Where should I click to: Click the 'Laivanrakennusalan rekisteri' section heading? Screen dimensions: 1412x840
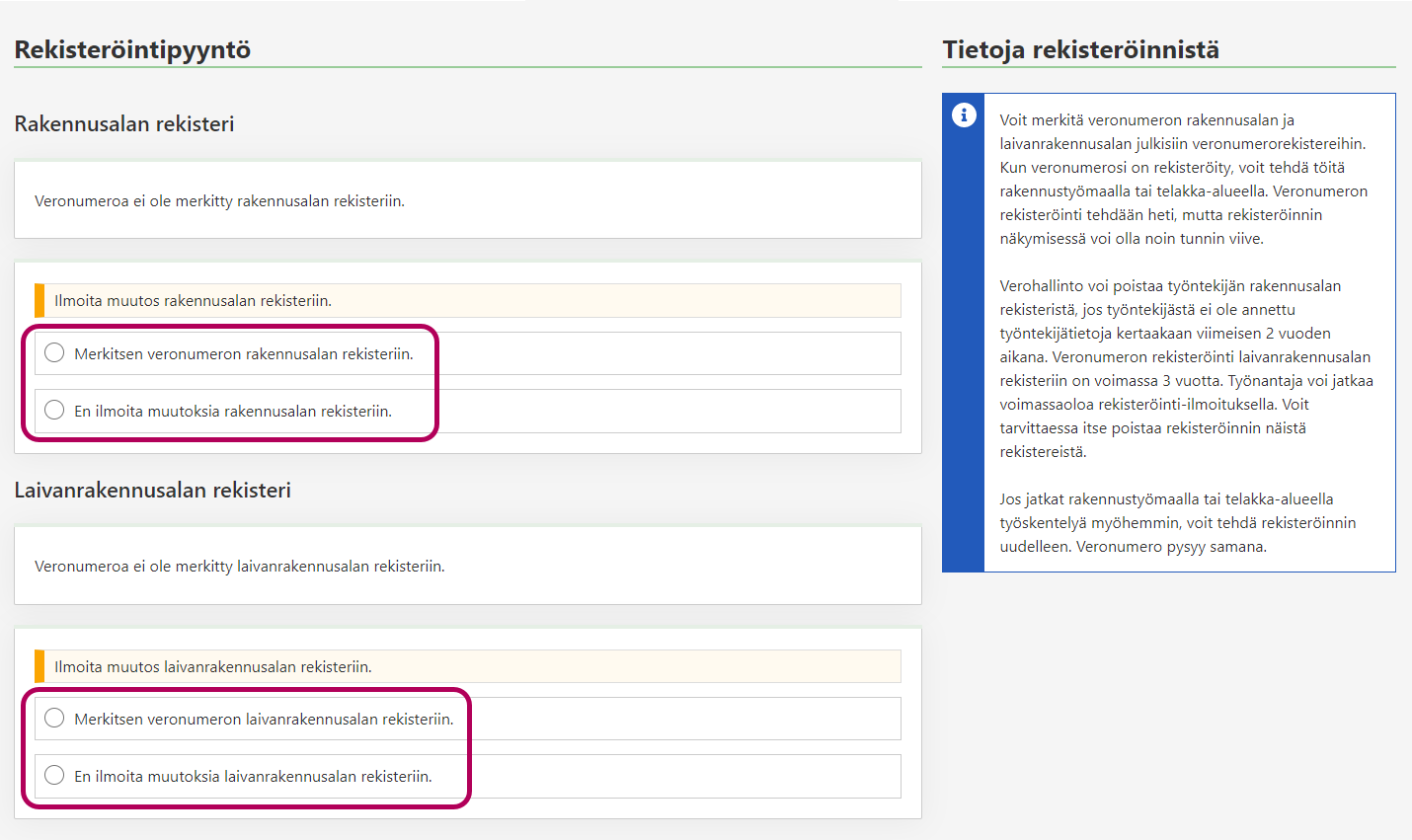152,491
